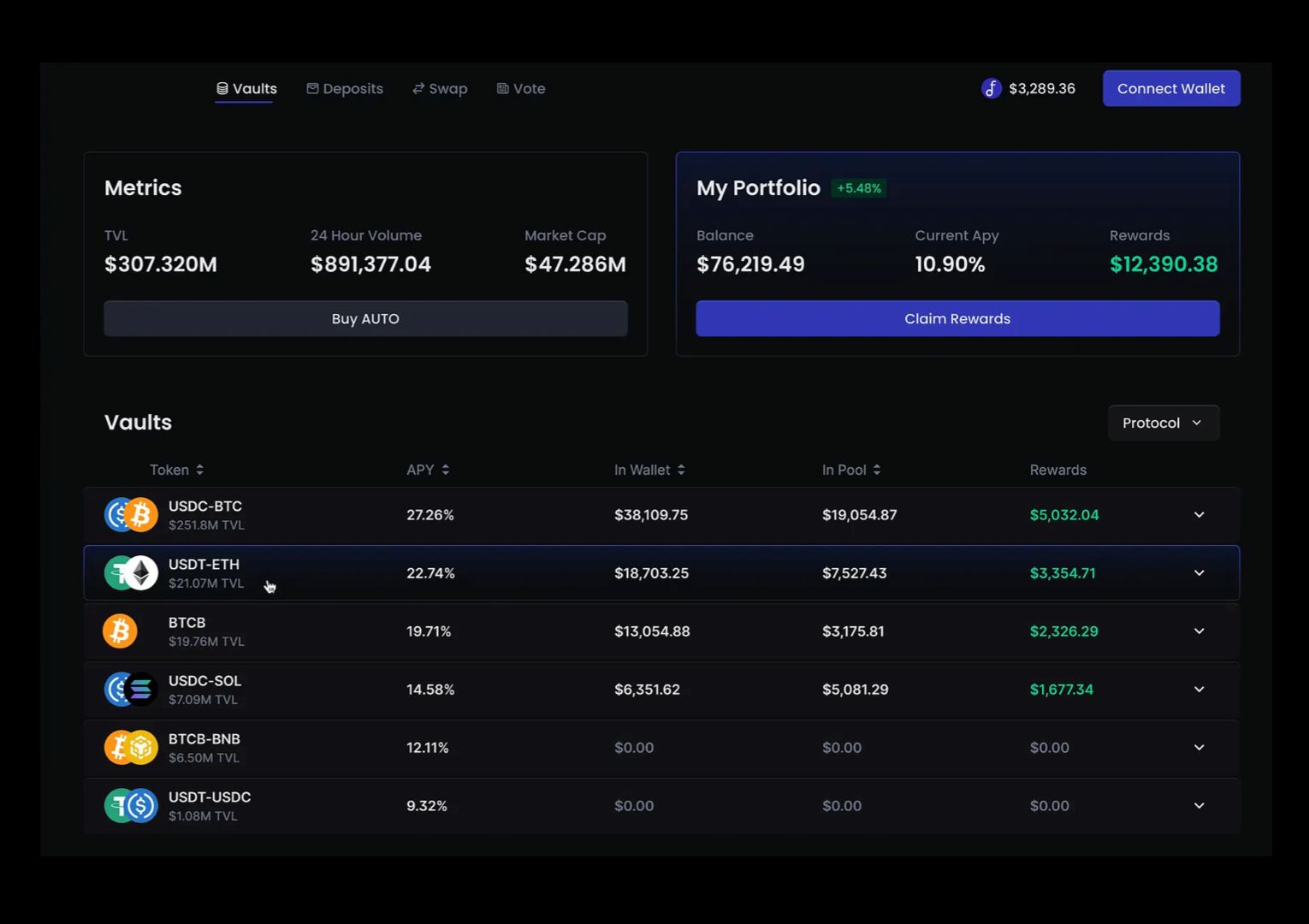The width and height of the screenshot is (1309, 924).
Task: Click the USDT-ETH token pair icon
Action: pos(130,572)
